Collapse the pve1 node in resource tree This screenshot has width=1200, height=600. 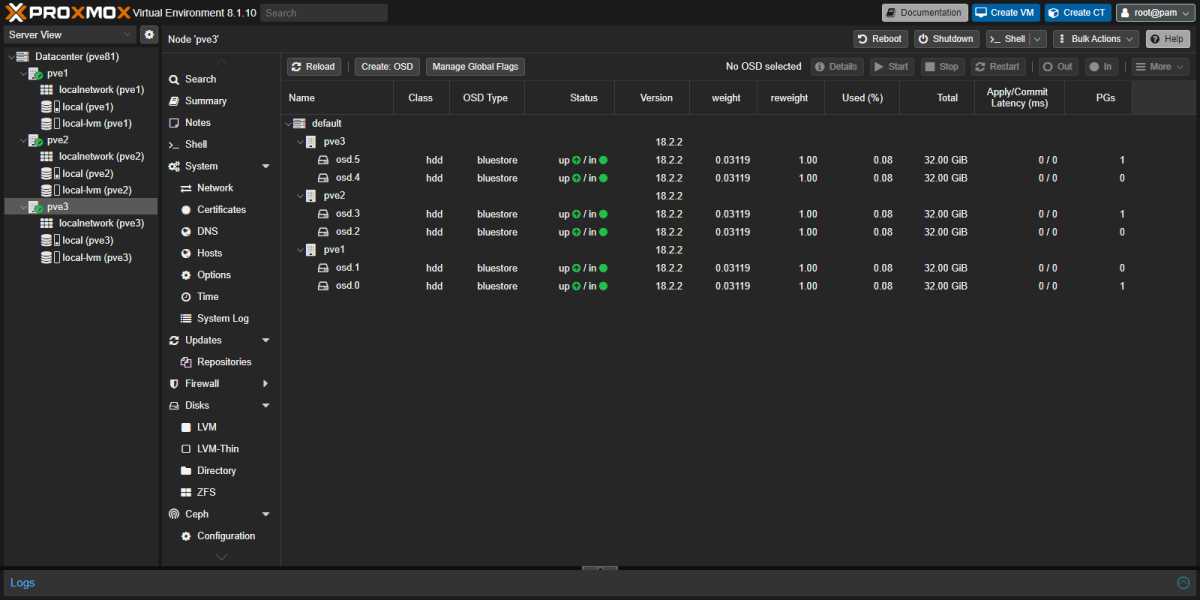tap(22, 73)
